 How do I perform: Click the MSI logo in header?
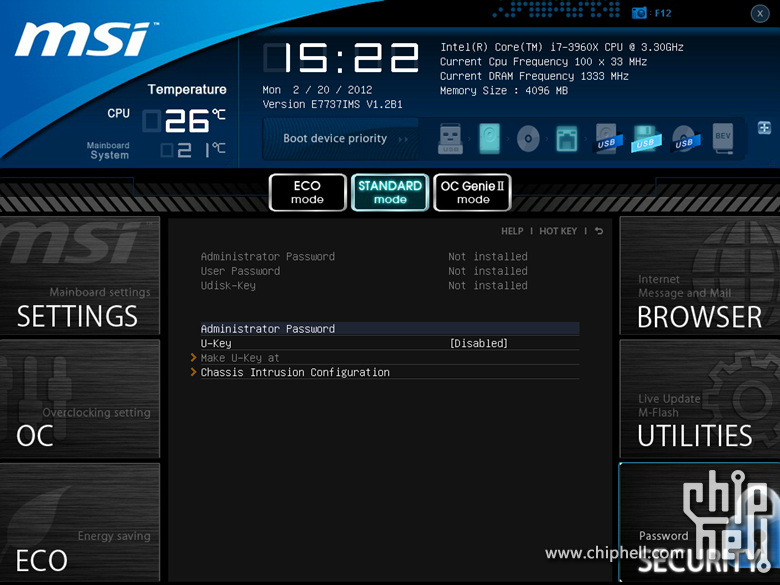coord(86,39)
